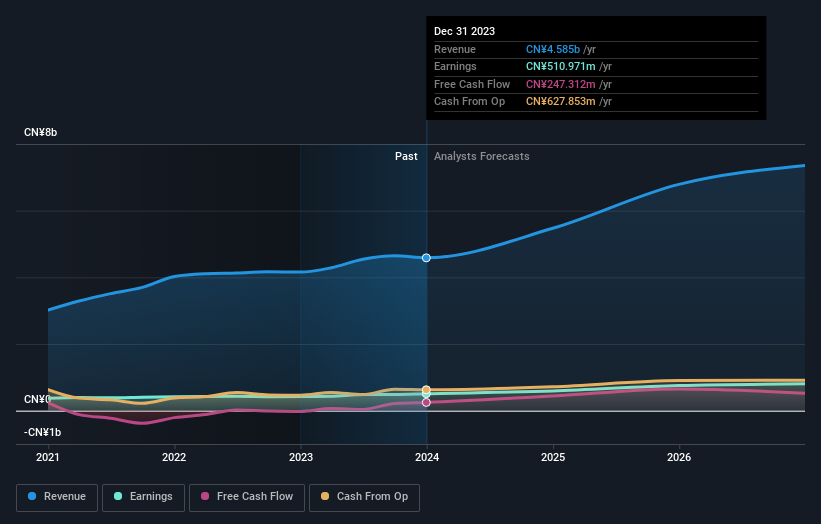Click the Free Cash Flow label in tooltip
The image size is (821, 524).
(472, 84)
